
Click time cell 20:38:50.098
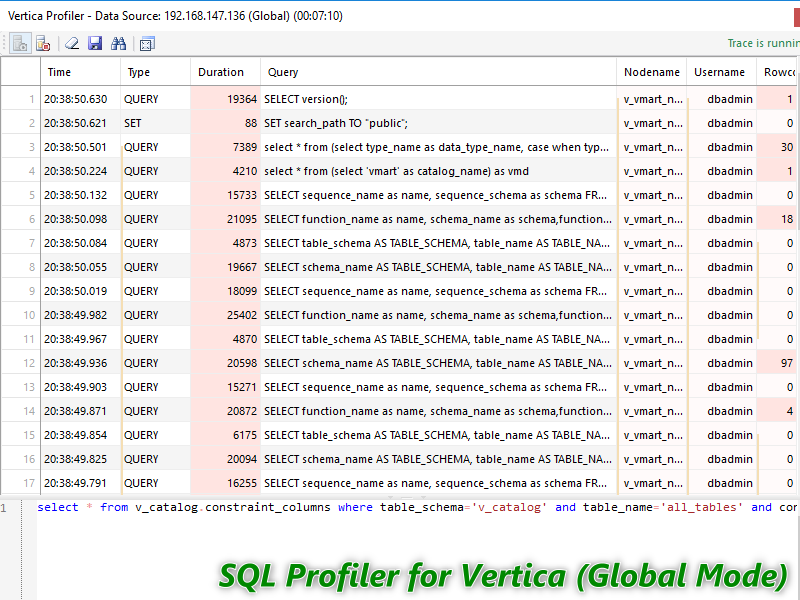(81, 219)
